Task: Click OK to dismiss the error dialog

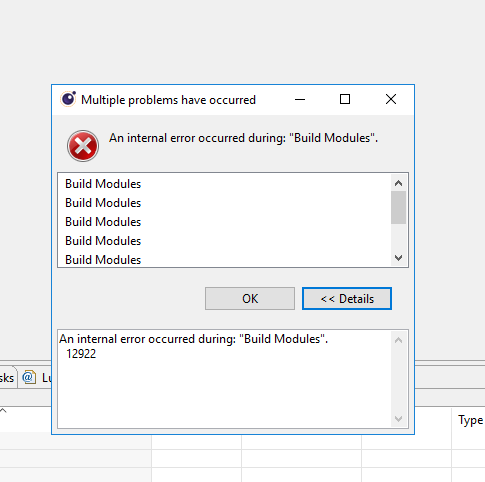Action: point(250,298)
